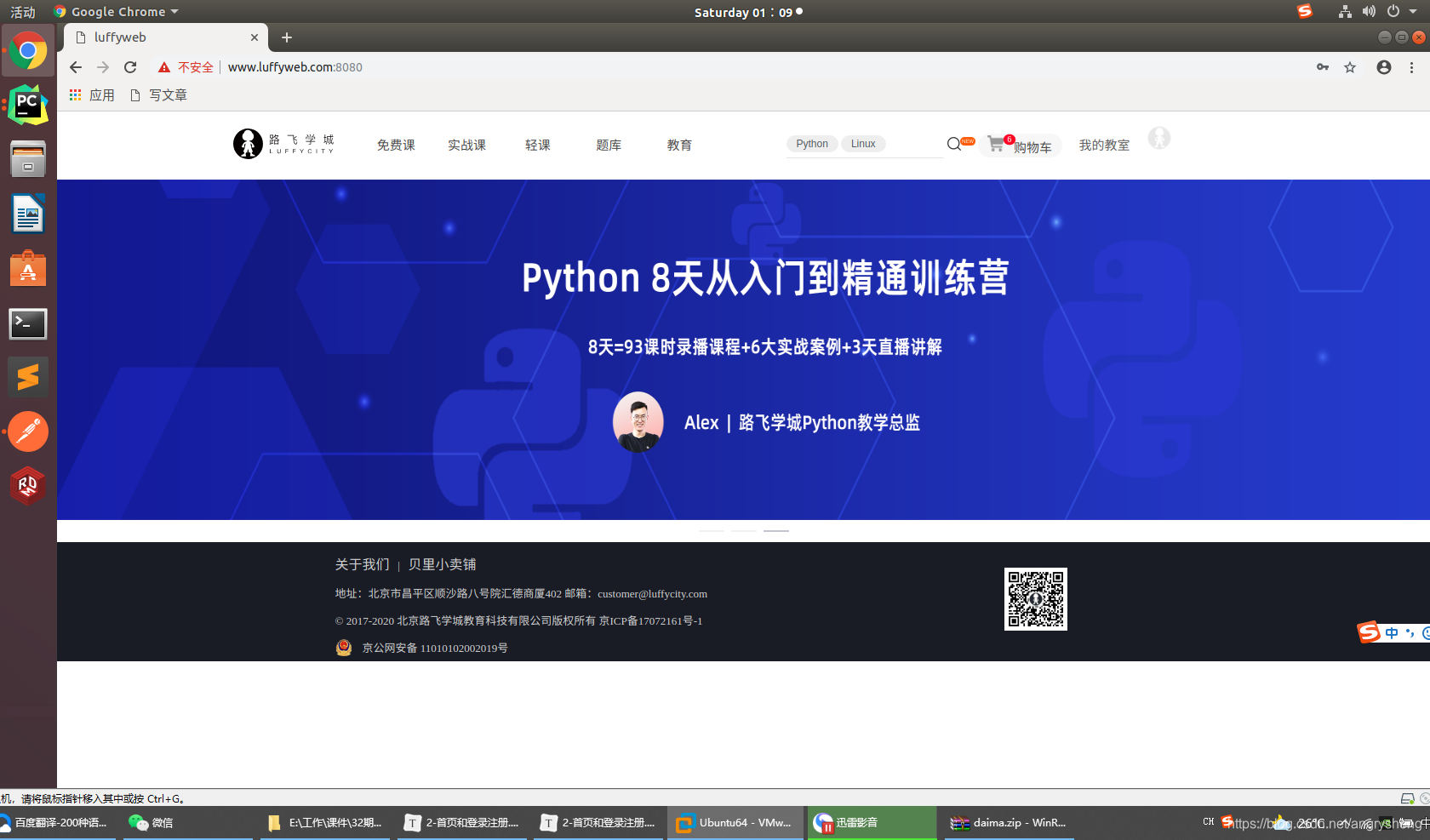Click the 关于我们 link in the footer
This screenshot has height=840, width=1430.
click(x=363, y=564)
